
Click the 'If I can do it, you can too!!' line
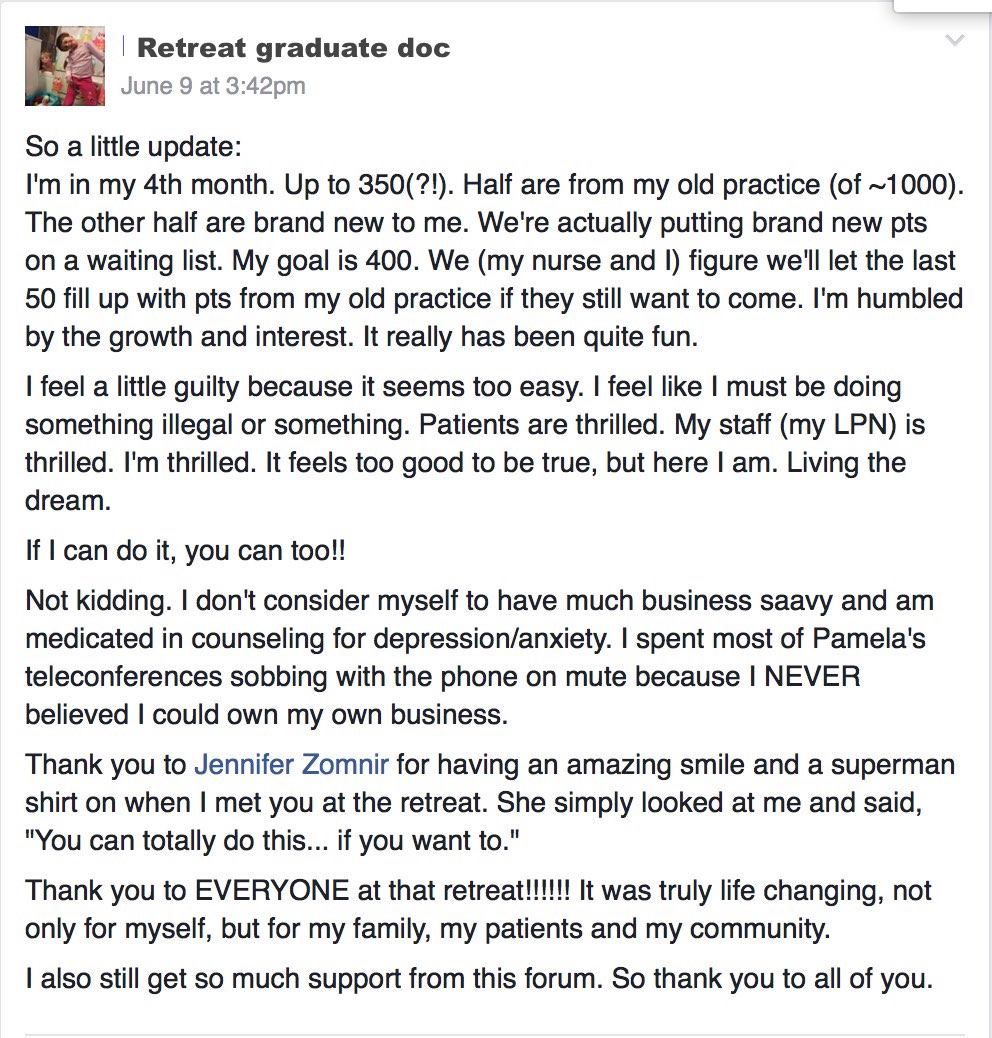185,551
